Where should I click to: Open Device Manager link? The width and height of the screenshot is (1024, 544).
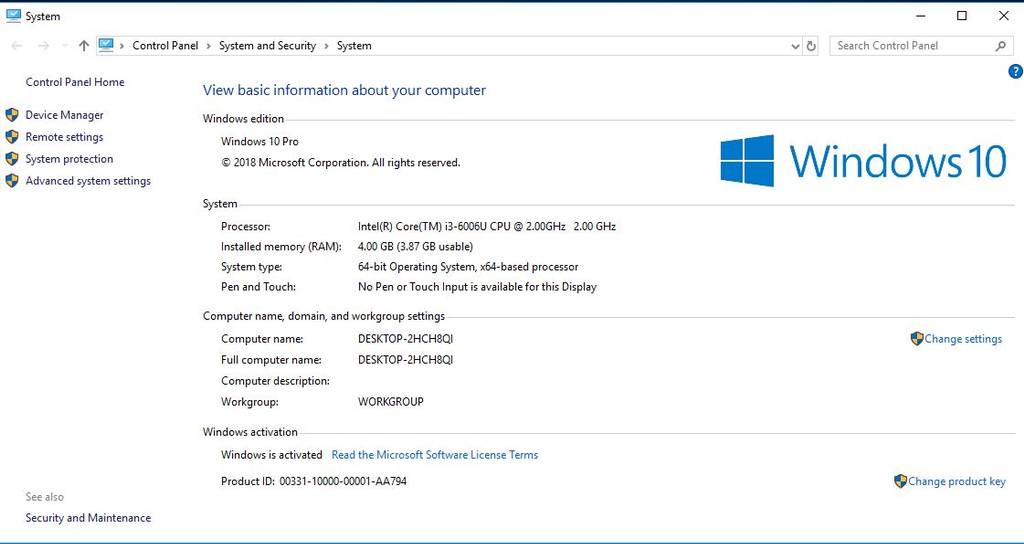[64, 115]
